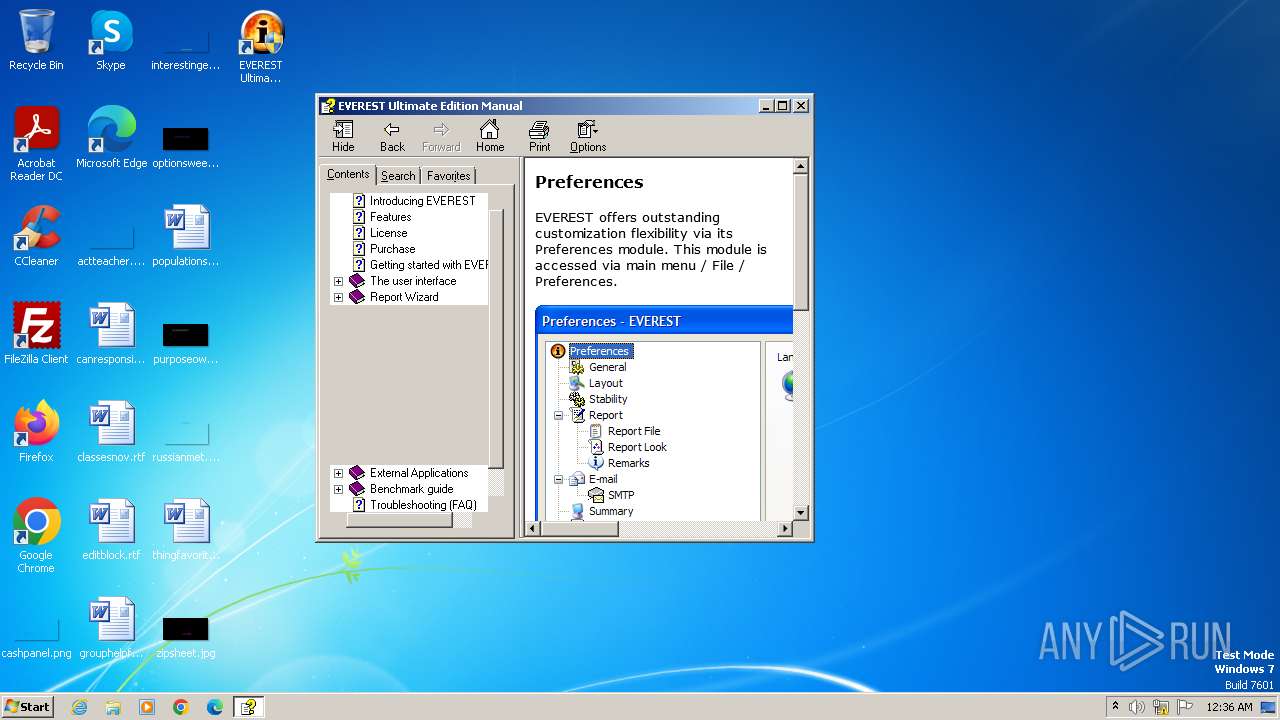Open File Explorer from taskbar
This screenshot has height=720, width=1280.
click(x=113, y=707)
